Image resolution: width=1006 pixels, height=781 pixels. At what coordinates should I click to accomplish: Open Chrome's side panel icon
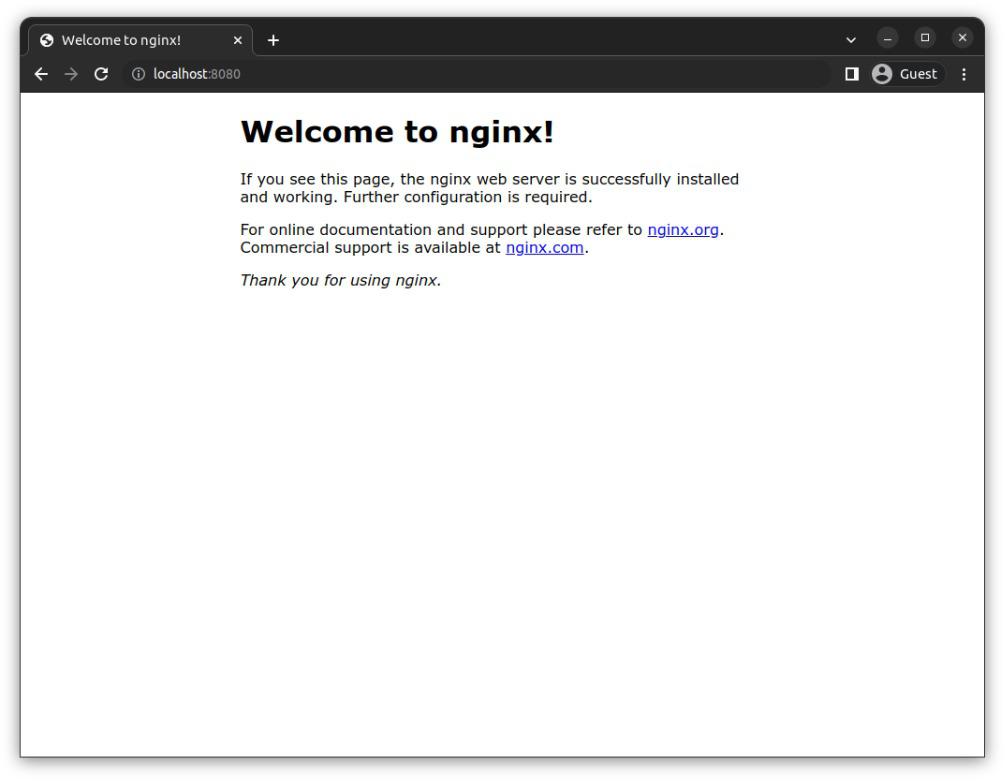[852, 73]
